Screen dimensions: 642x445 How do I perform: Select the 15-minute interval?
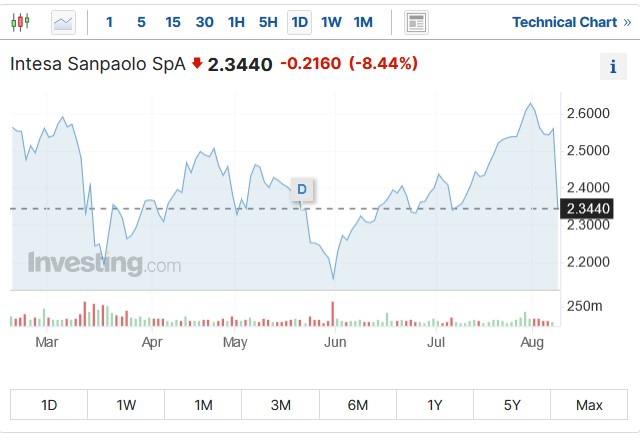click(173, 22)
